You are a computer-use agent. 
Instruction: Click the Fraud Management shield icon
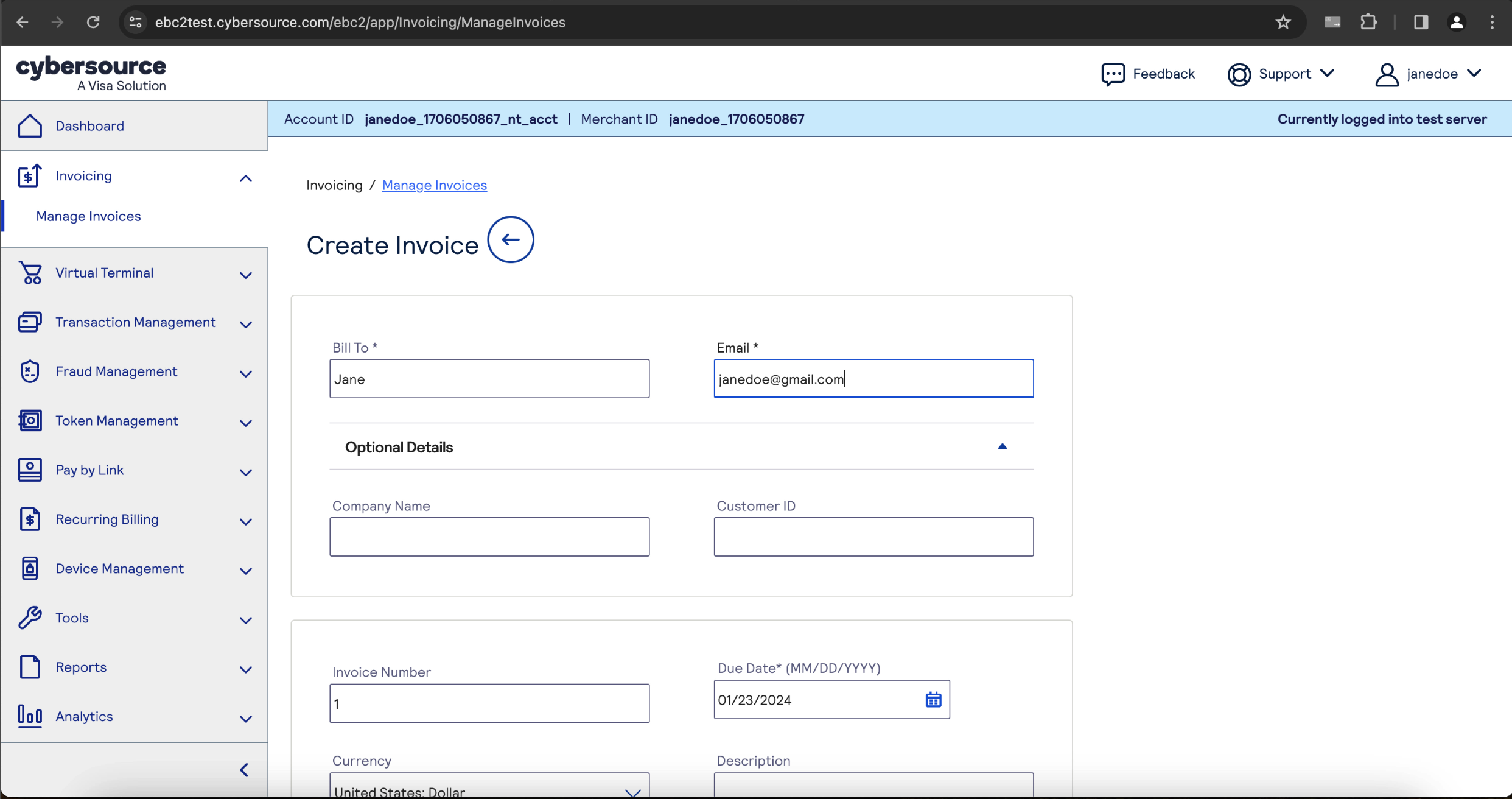pos(30,371)
